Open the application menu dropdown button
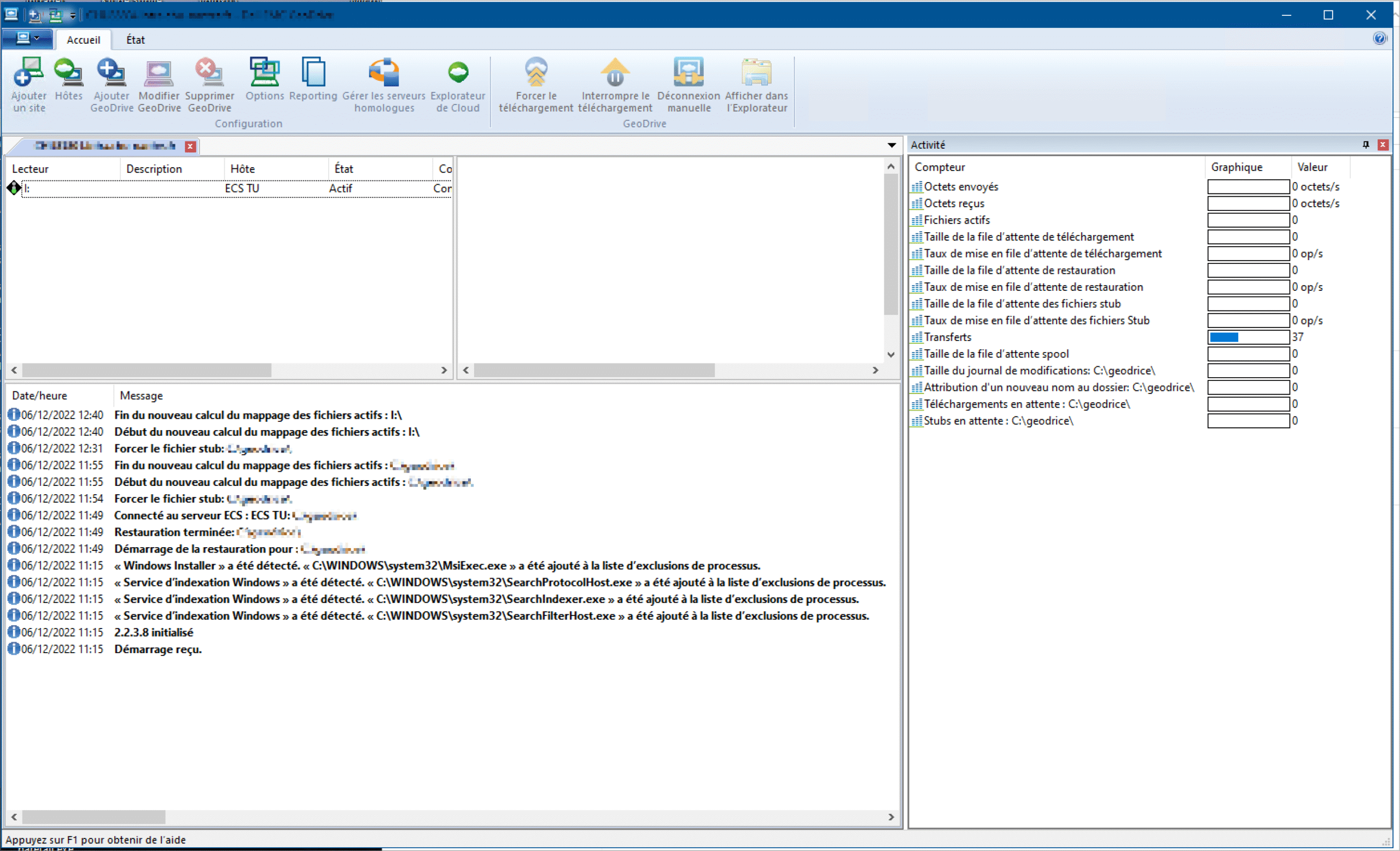Viewport: 1400px width, 851px height. 27,39
